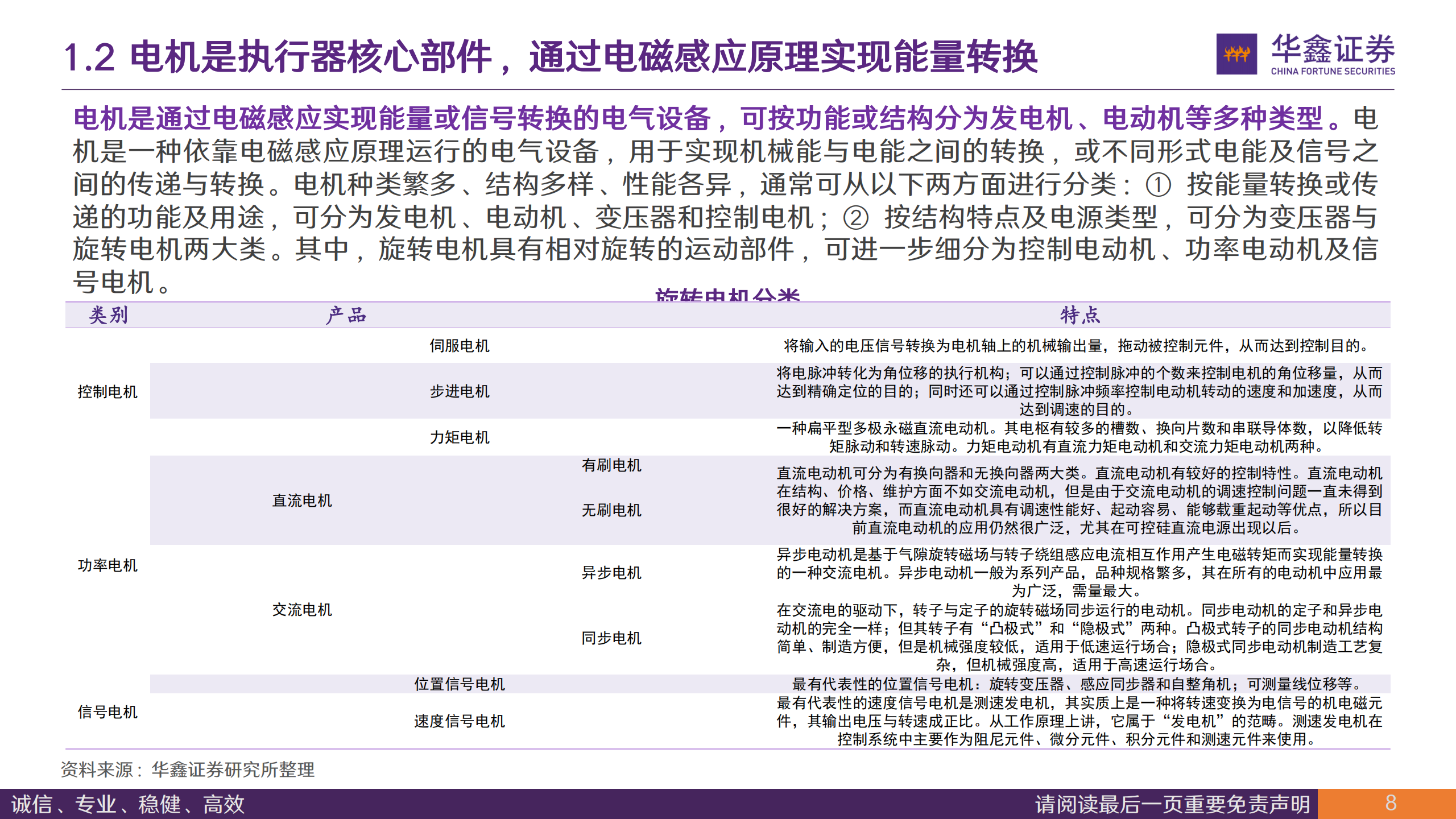The width and height of the screenshot is (1456, 819).
Task: Click the purple Huaxin Securities logo icon
Action: point(1236,54)
